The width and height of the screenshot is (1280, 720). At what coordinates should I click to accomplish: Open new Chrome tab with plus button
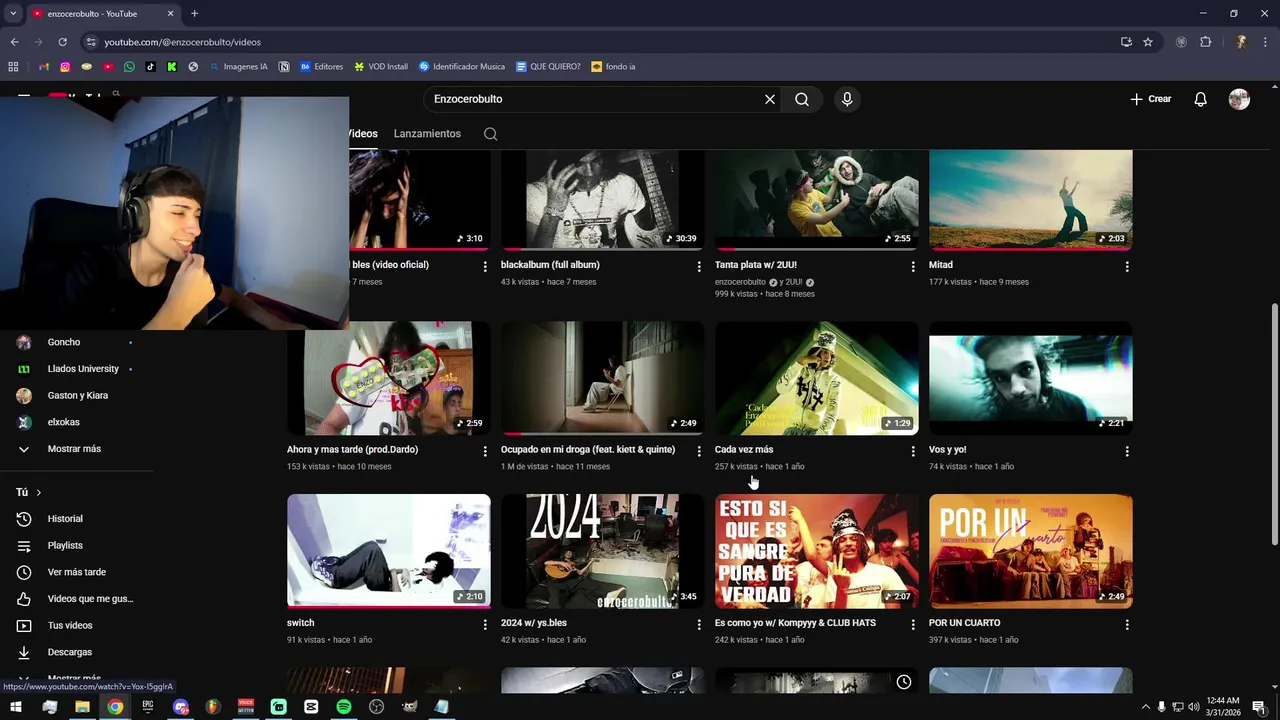click(194, 14)
